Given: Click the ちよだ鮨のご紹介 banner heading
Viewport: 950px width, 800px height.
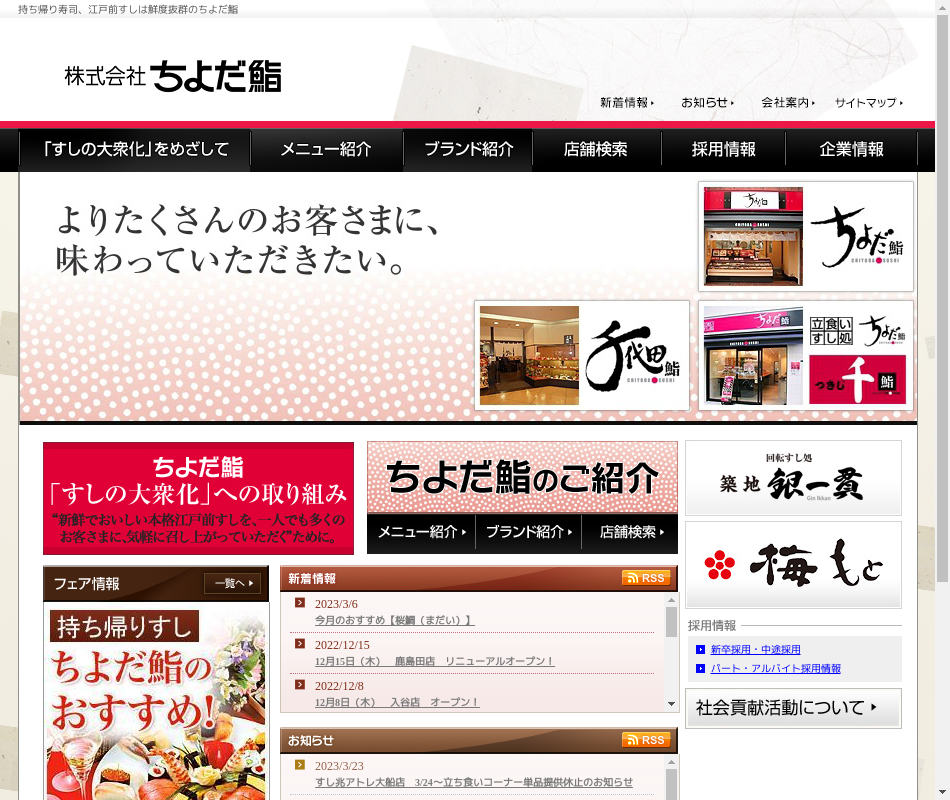Looking at the screenshot, I should pos(522,478).
